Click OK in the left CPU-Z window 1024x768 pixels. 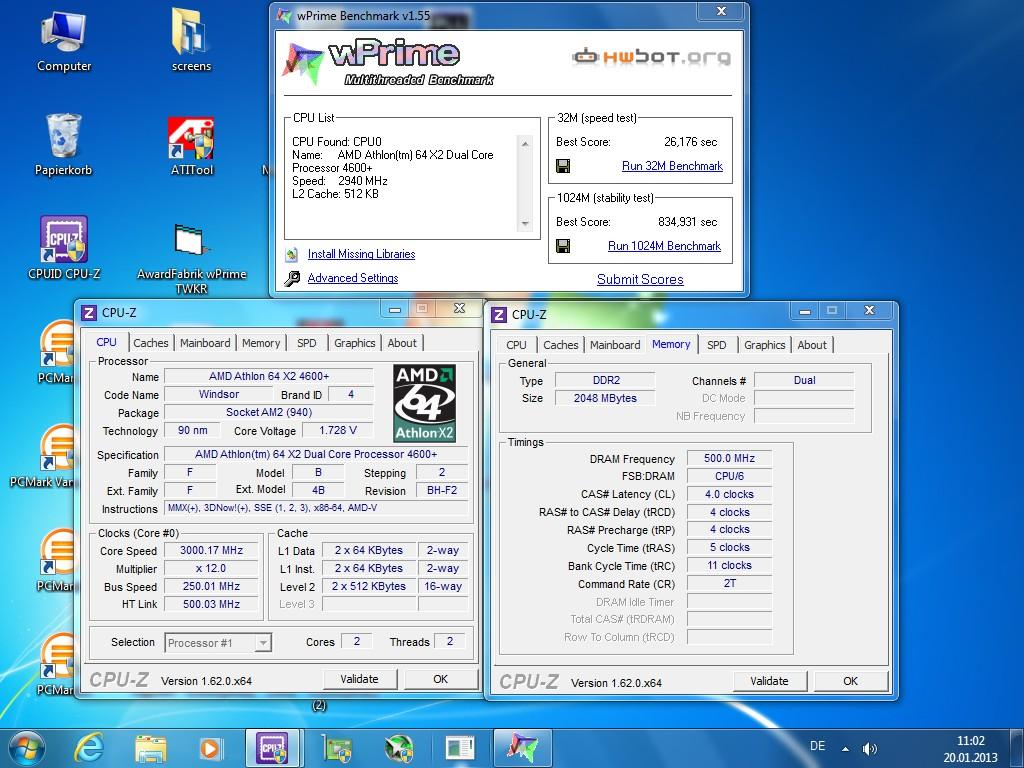tap(441, 679)
